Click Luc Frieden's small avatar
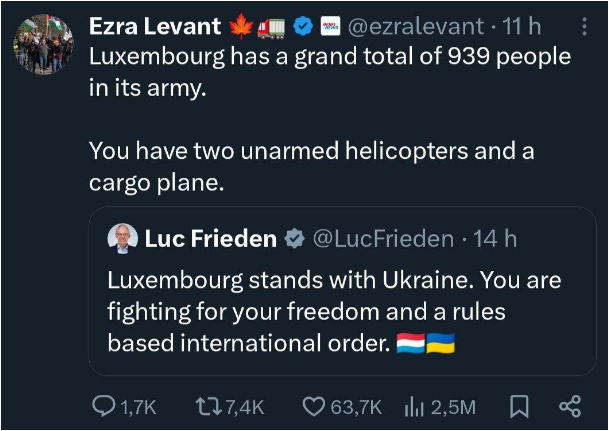Viewport: 609px width, 431px height. (x=122, y=239)
